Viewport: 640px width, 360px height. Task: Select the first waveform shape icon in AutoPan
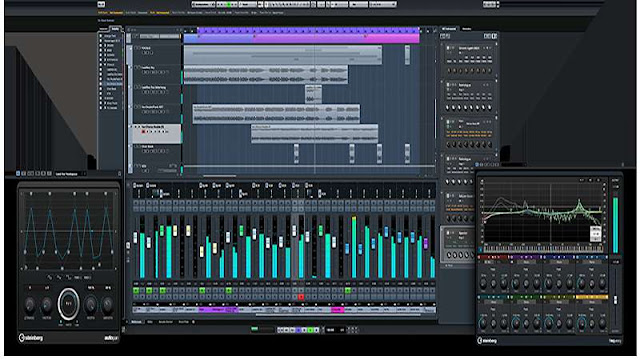coord(50,278)
